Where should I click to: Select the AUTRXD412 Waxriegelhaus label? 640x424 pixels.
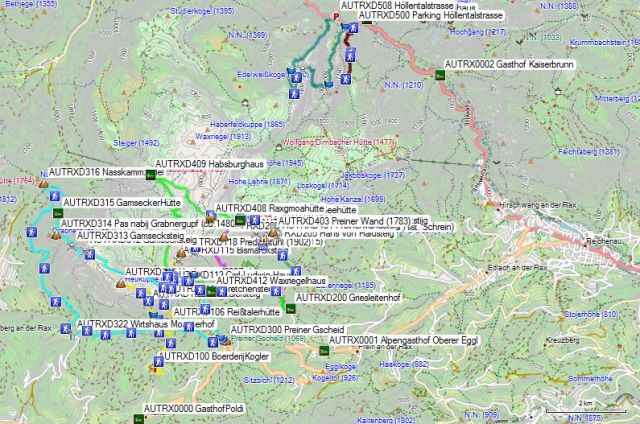268,281
